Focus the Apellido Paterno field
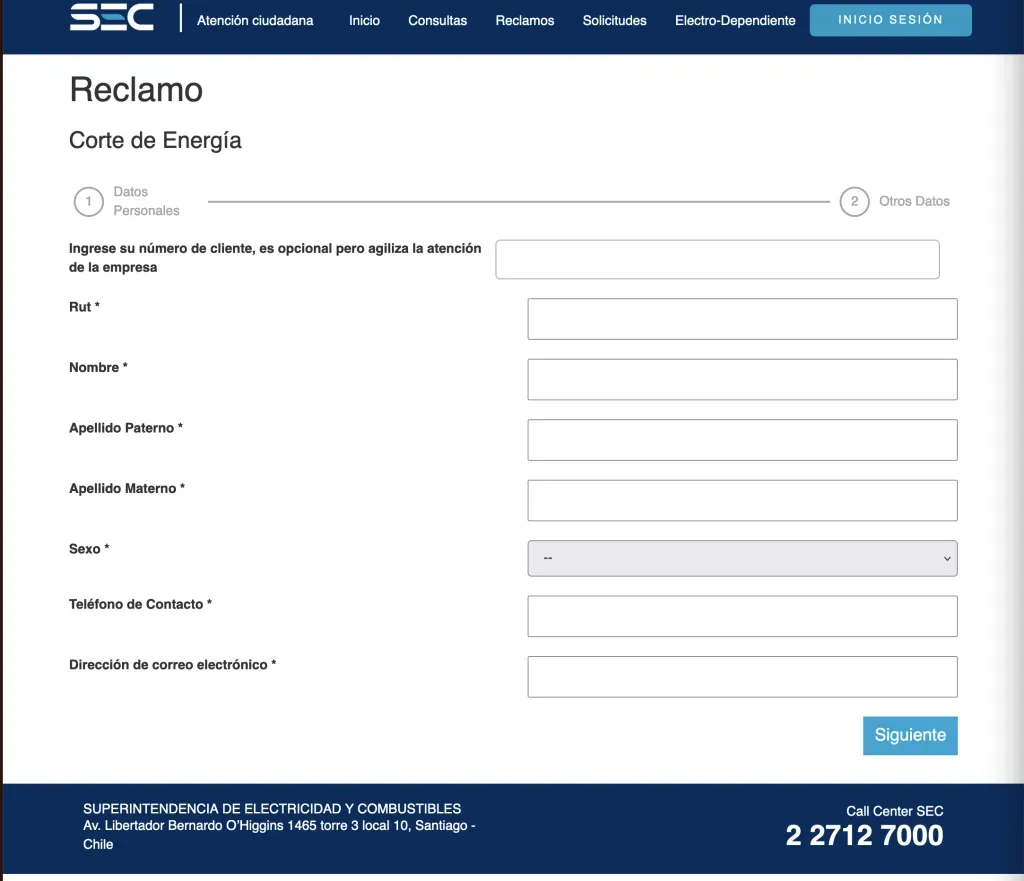 [x=742, y=440]
